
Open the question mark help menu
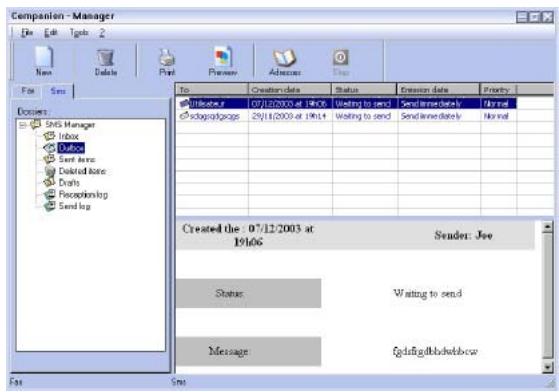(x=102, y=33)
